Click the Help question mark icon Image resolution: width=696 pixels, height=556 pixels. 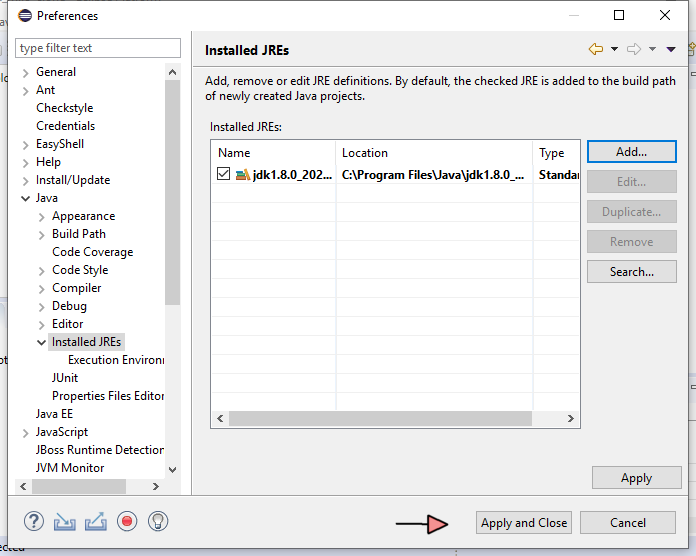(34, 521)
